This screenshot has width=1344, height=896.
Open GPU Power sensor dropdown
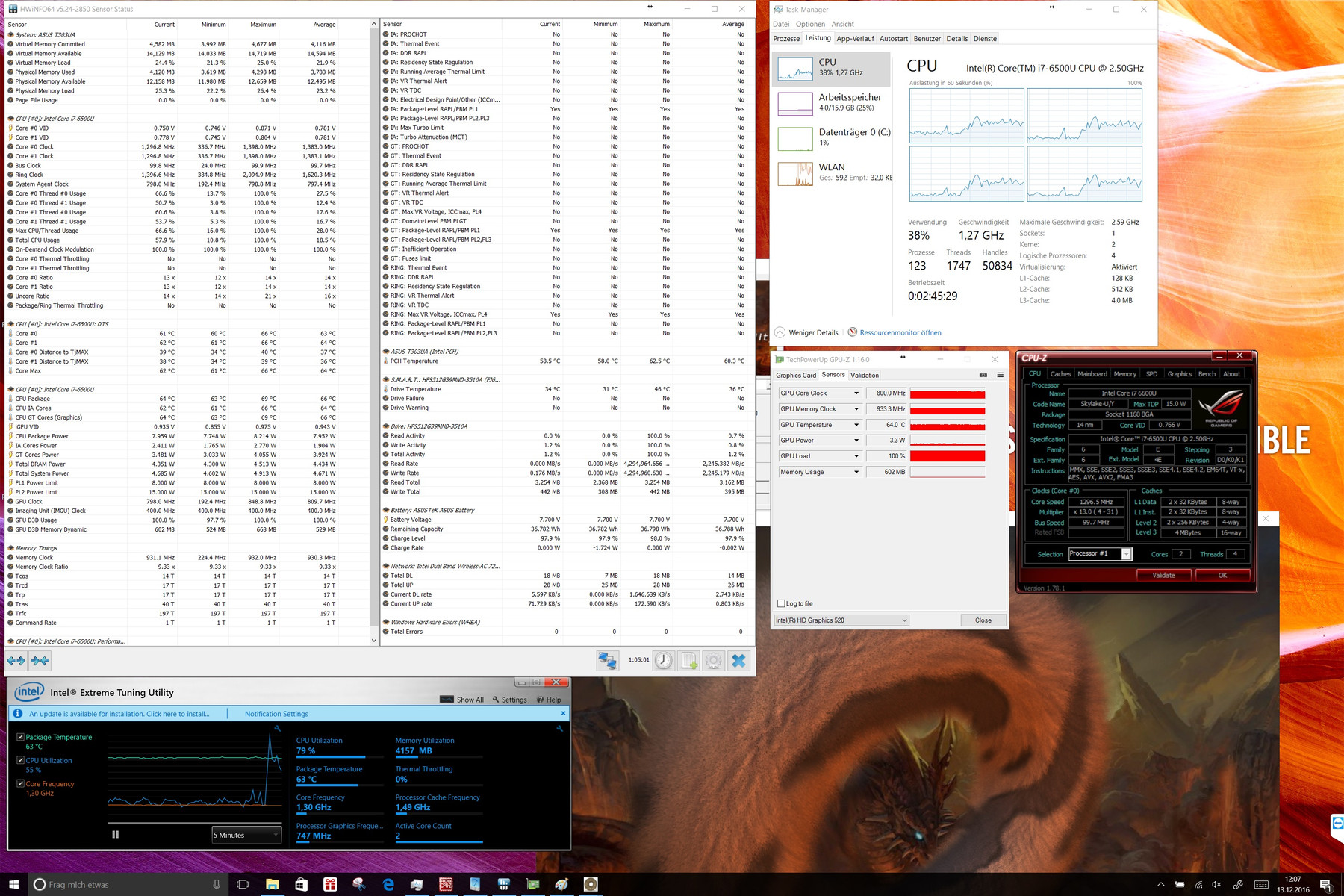click(x=856, y=441)
